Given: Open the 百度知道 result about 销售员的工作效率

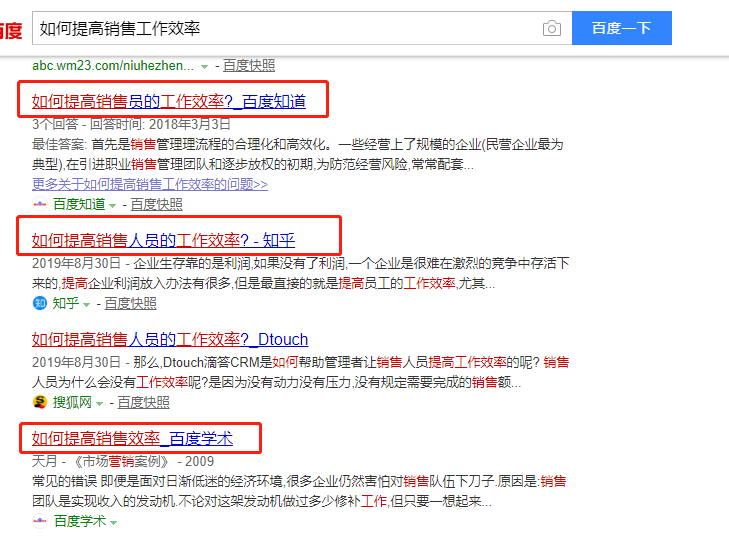Looking at the screenshot, I should tap(169, 101).
